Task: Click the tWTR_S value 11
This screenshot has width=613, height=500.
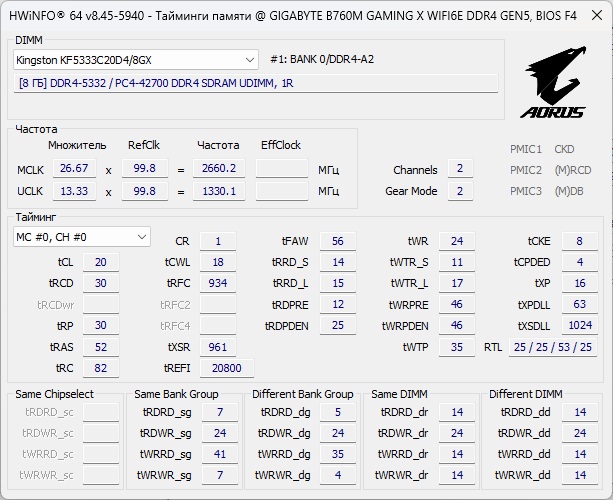Action: (457, 262)
